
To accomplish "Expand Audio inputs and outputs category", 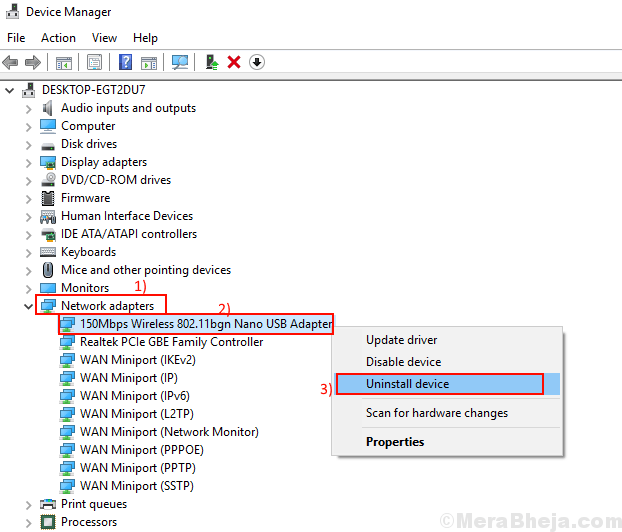I will click(x=28, y=109).
